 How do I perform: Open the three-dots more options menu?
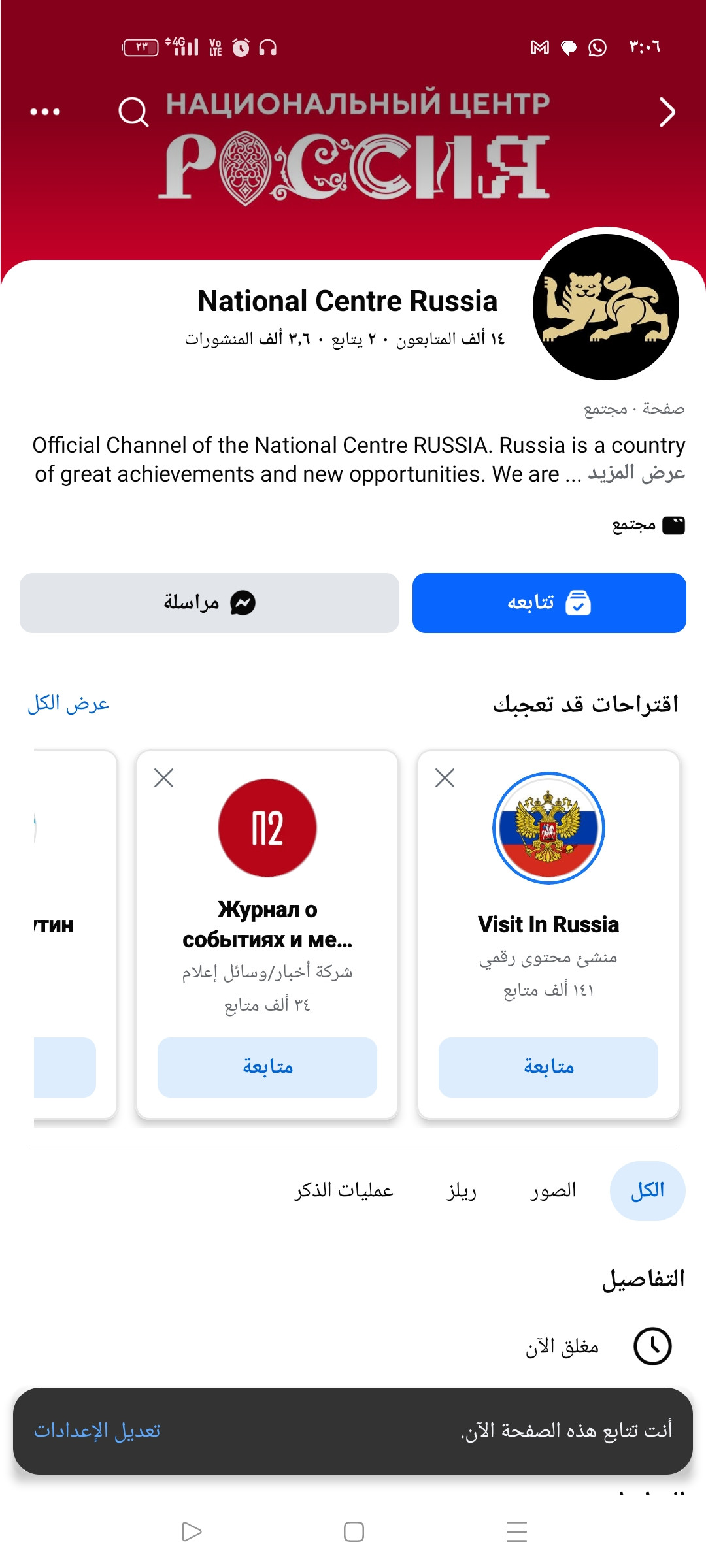pyautogui.click(x=45, y=112)
